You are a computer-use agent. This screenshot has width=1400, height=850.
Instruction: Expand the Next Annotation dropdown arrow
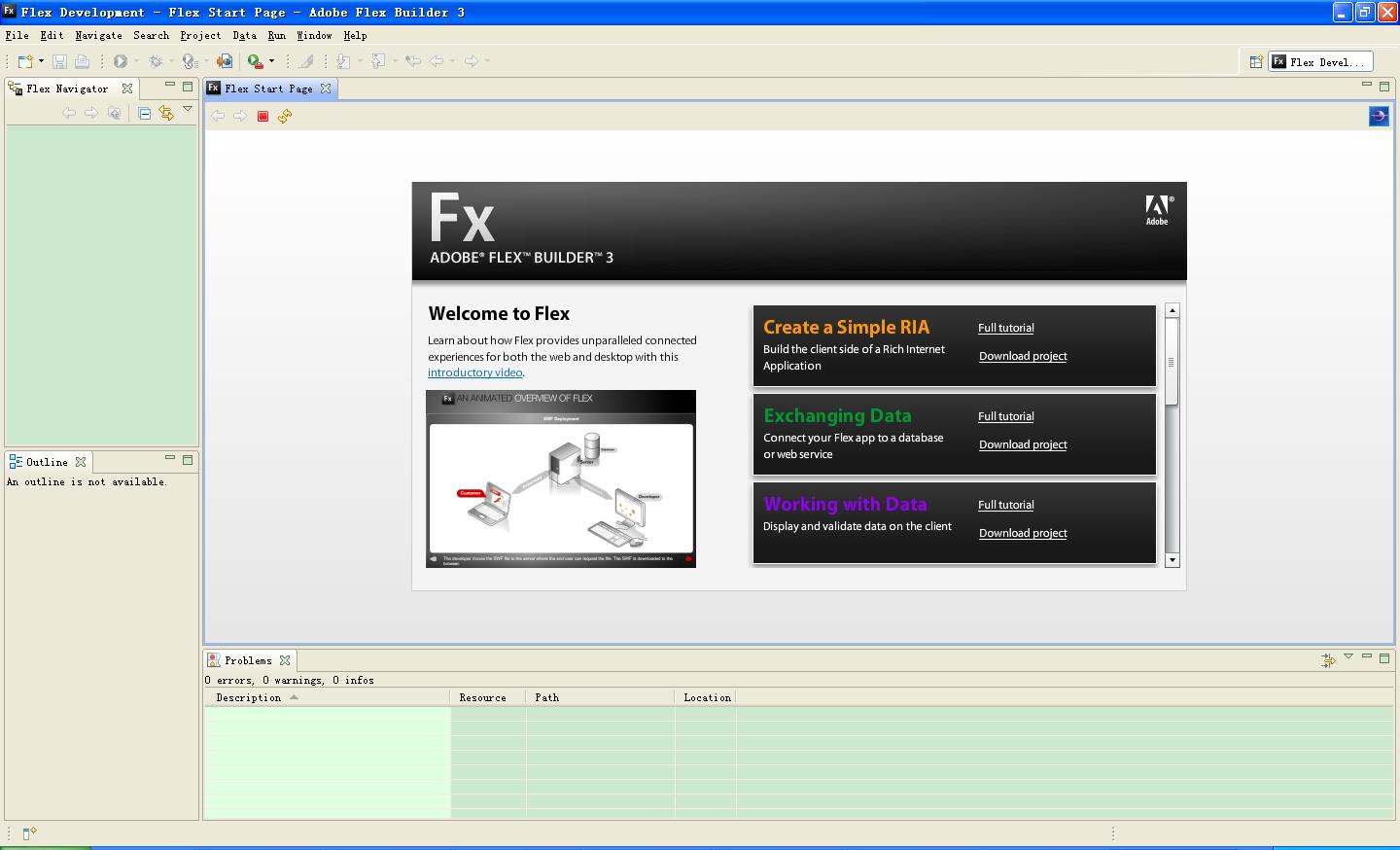click(x=360, y=61)
